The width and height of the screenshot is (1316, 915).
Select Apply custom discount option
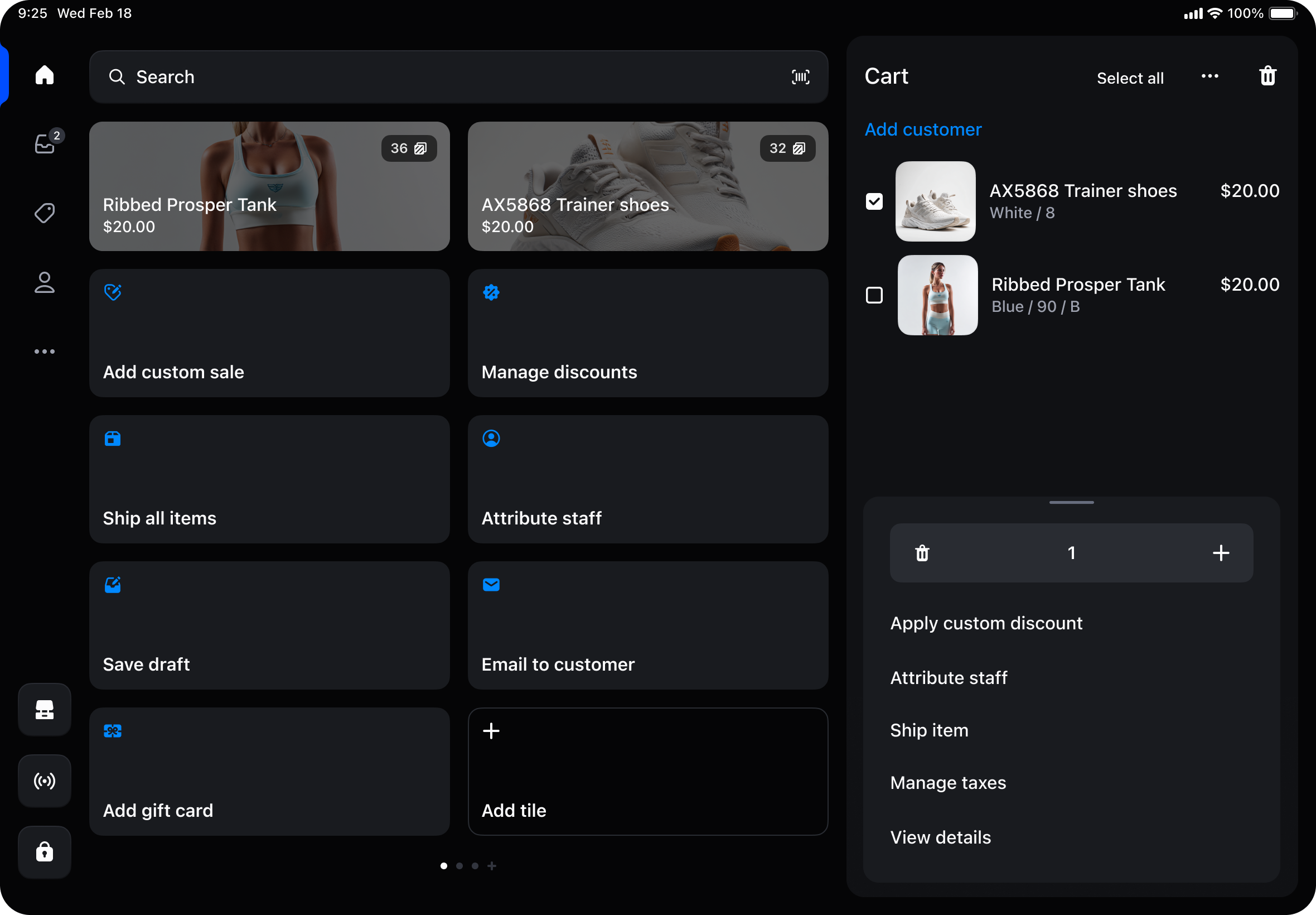tap(986, 623)
